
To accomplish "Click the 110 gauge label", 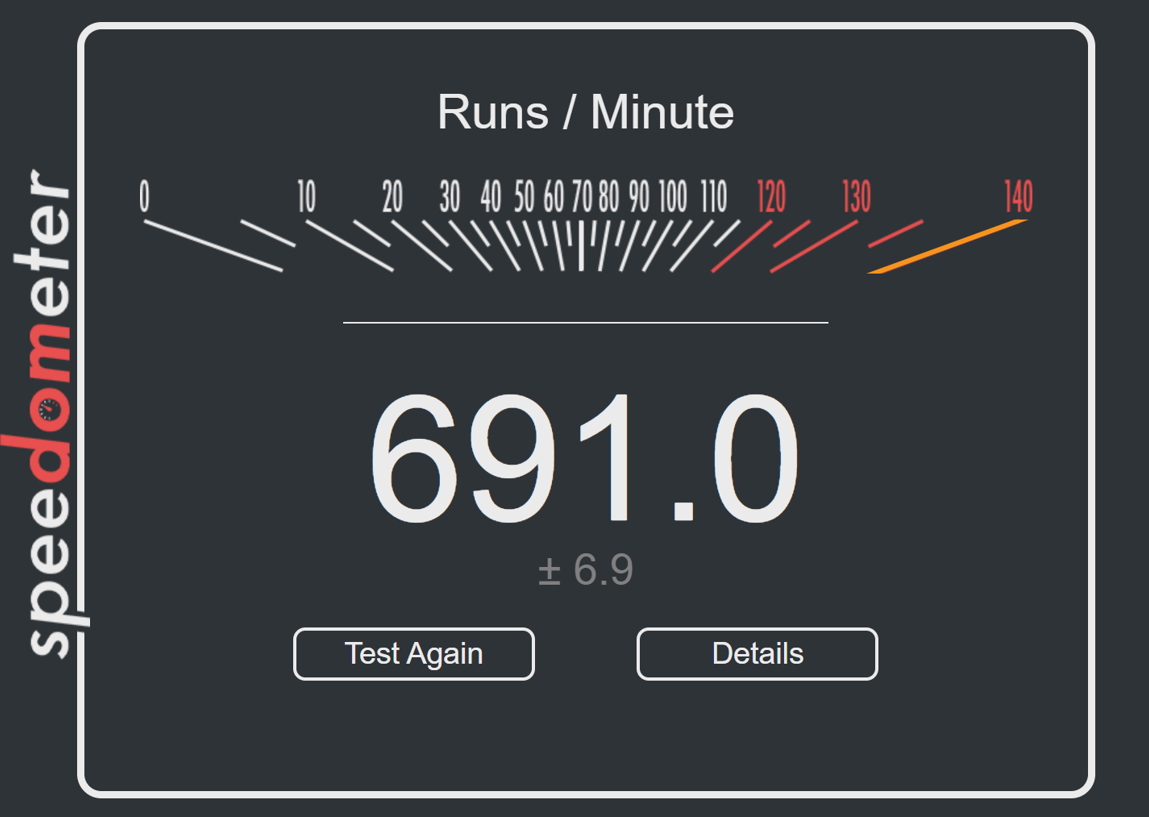I will (714, 196).
